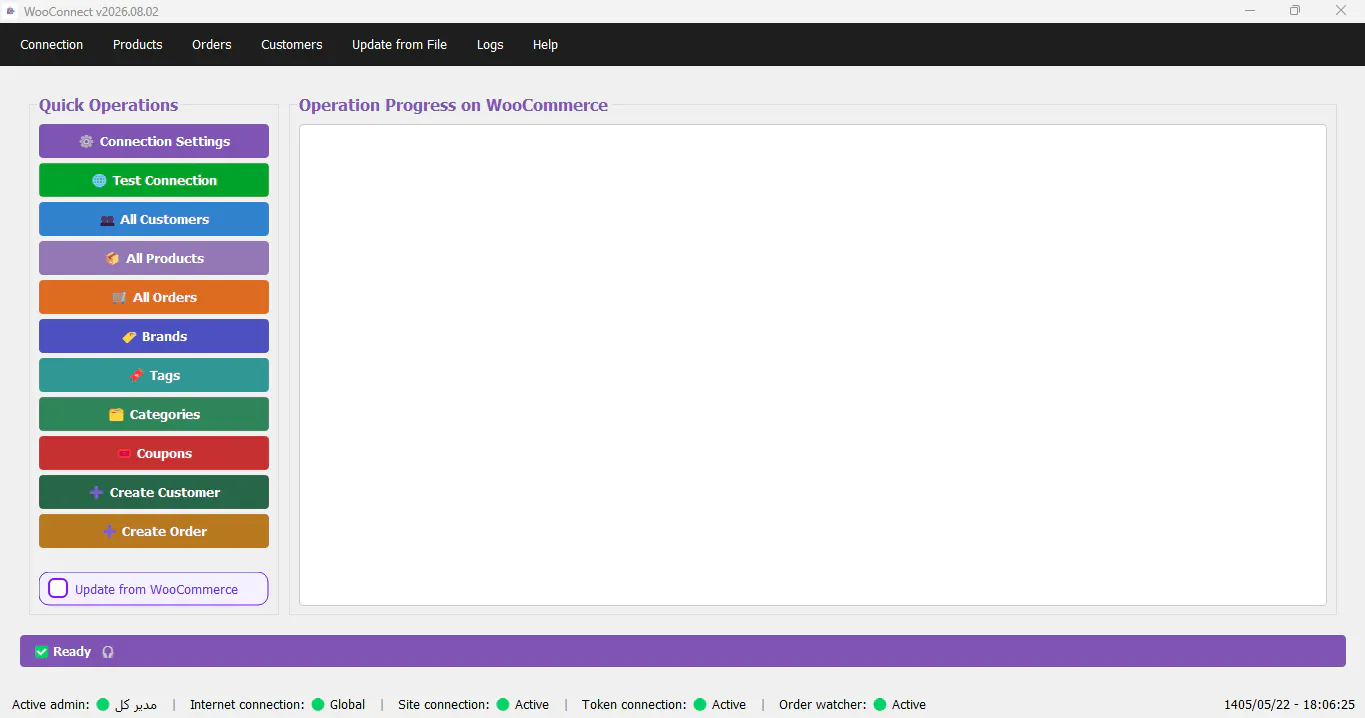Viewport: 1365px width, 718px height.
Task: Open the Orders menu
Action: tap(212, 45)
